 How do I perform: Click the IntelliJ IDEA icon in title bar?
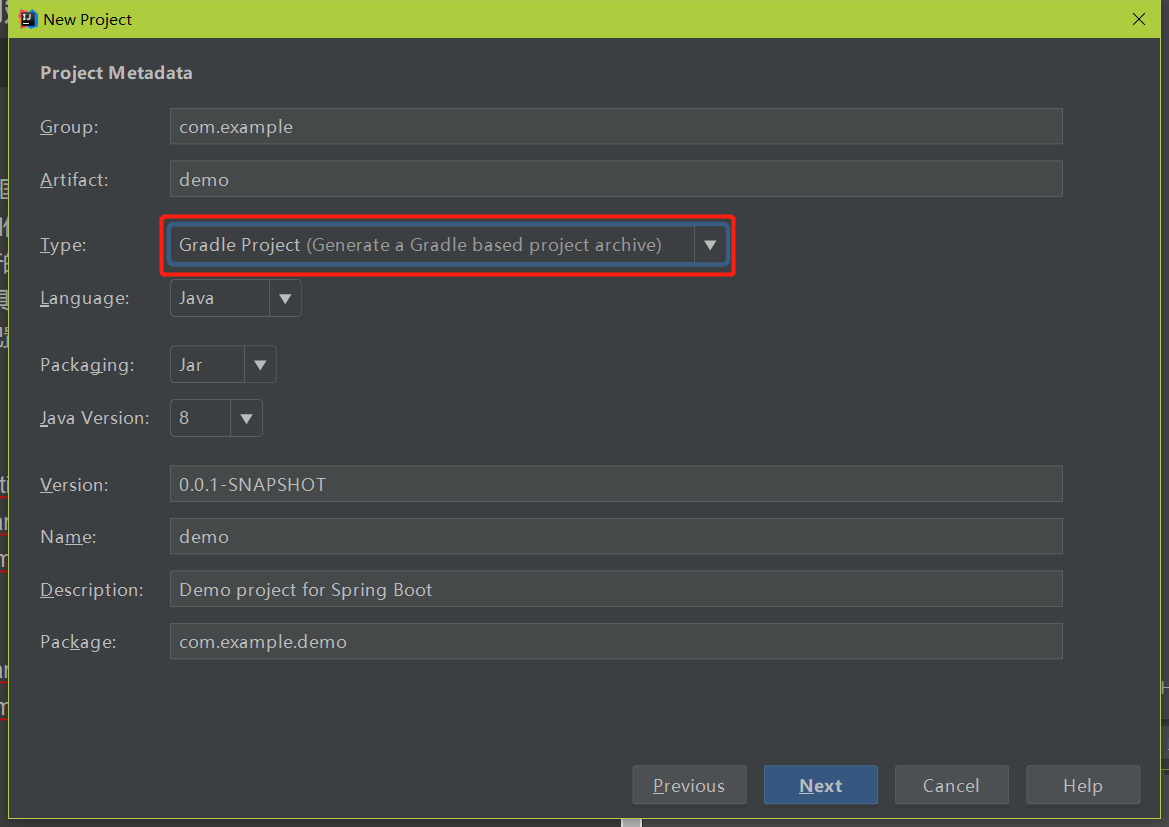point(28,19)
